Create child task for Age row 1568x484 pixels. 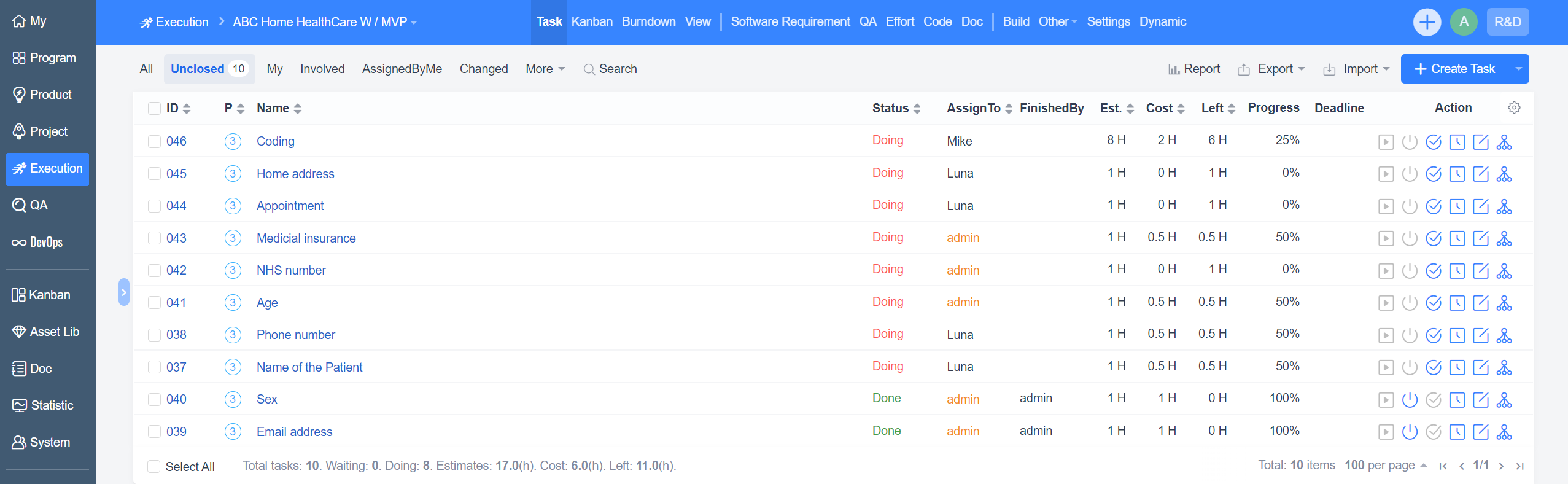click(1504, 303)
